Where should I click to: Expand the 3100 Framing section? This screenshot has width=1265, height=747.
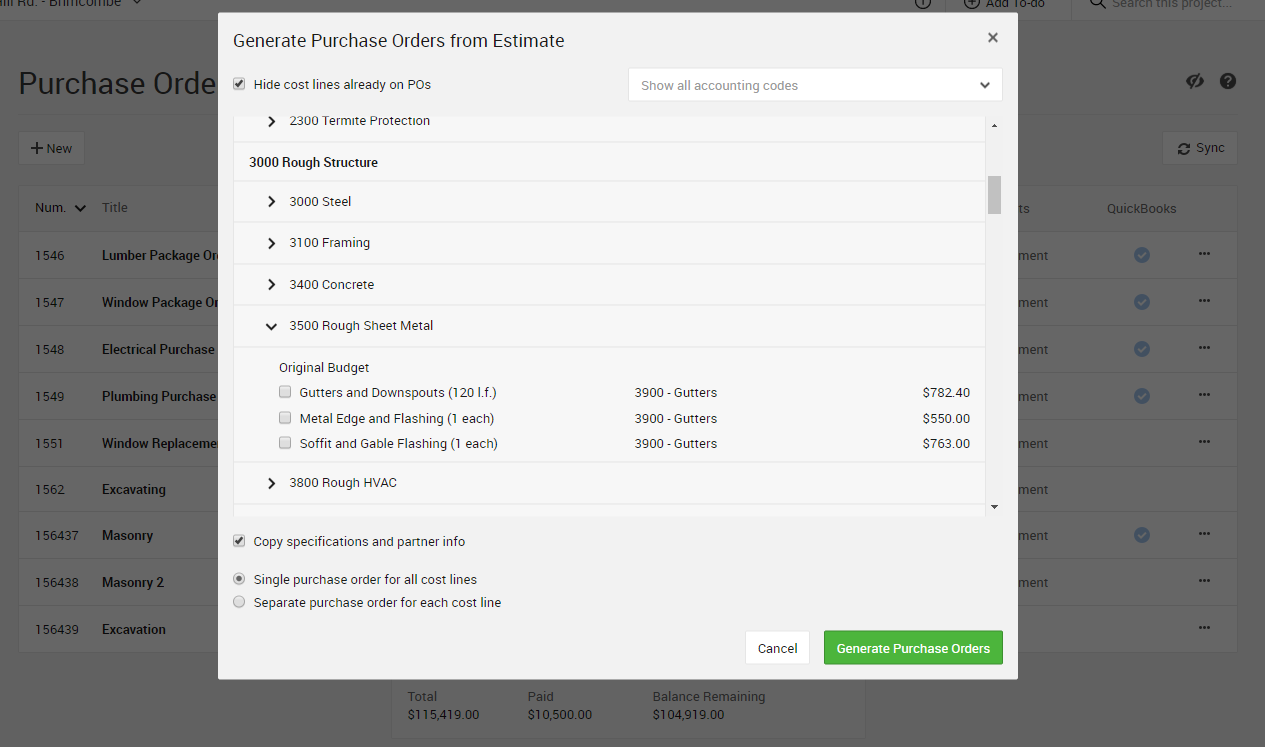271,243
